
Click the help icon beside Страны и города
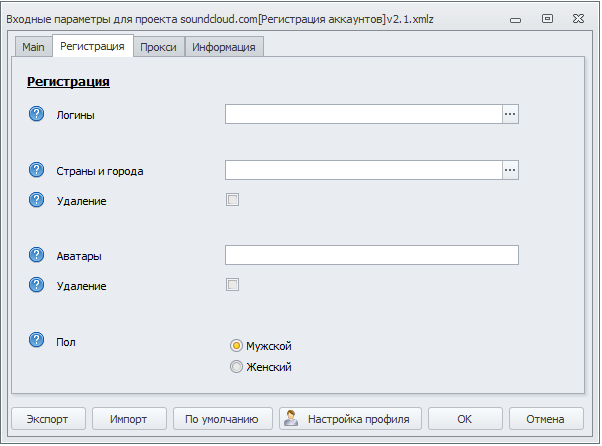click(x=38, y=170)
